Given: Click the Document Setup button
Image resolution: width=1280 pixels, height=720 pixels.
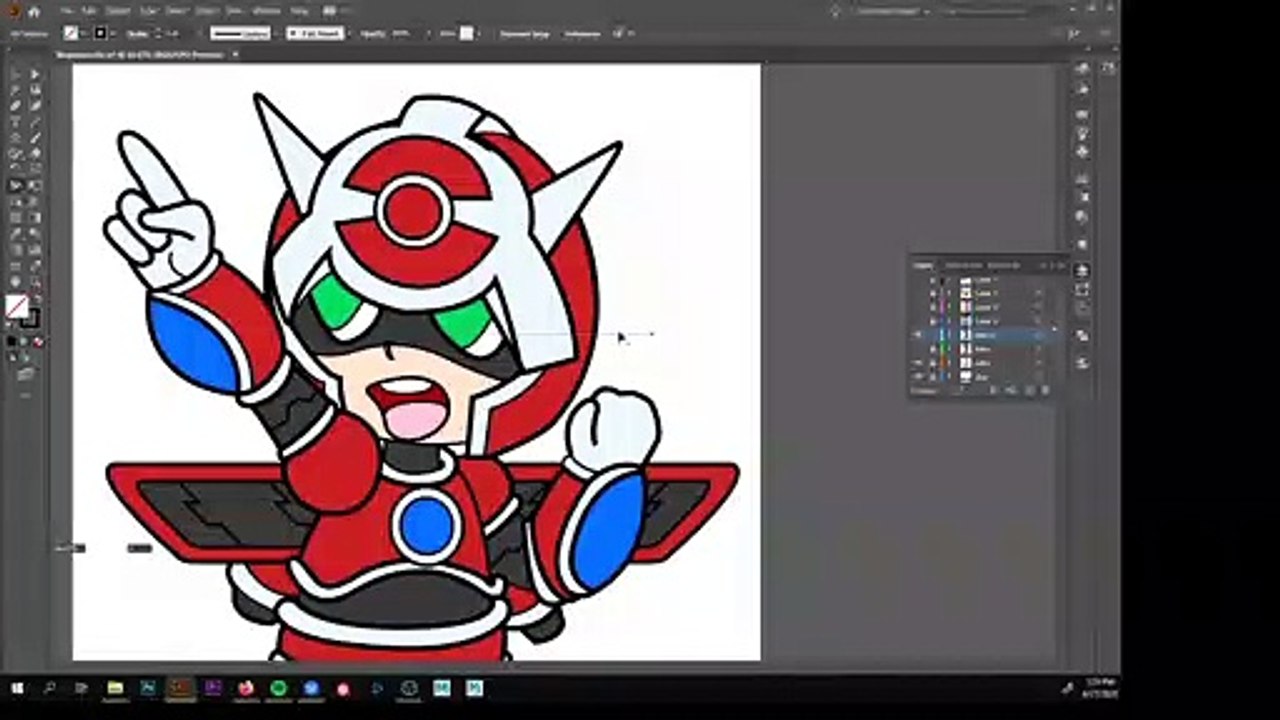Looking at the screenshot, I should click(x=525, y=33).
